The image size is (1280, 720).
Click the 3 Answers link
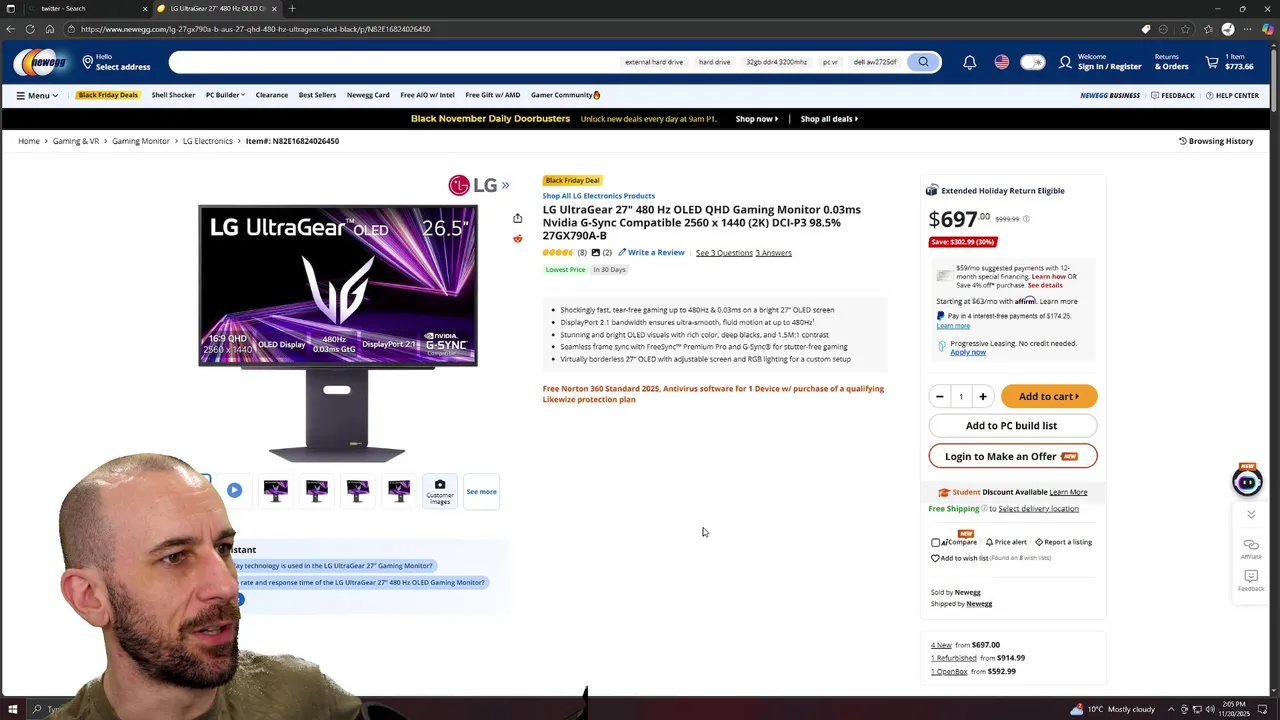coord(773,253)
